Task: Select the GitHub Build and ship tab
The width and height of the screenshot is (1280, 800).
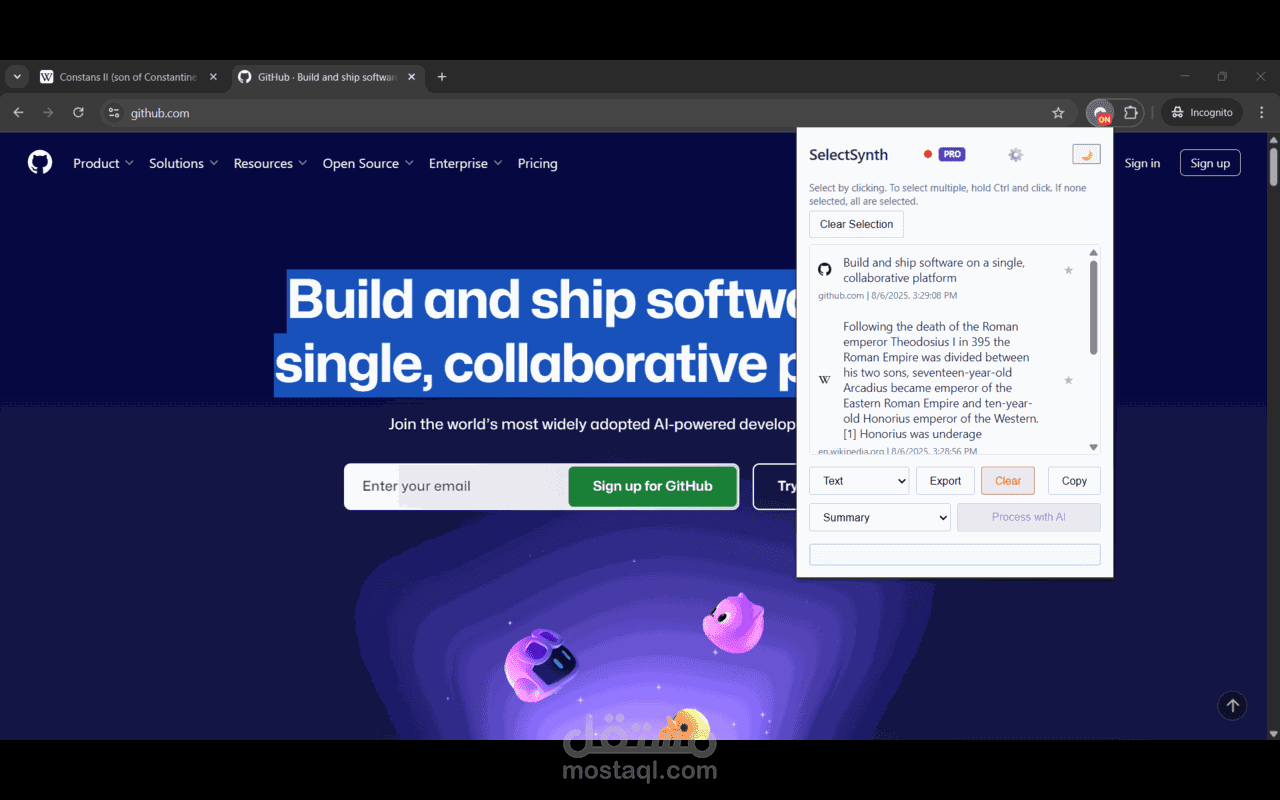Action: point(327,77)
